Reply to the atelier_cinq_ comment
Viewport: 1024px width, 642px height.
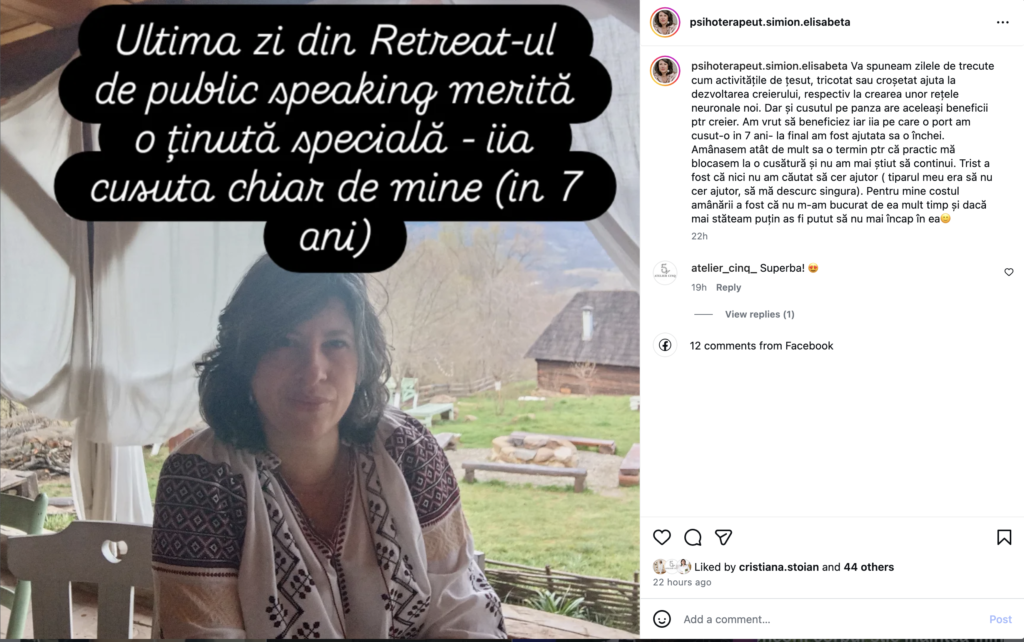(728, 287)
